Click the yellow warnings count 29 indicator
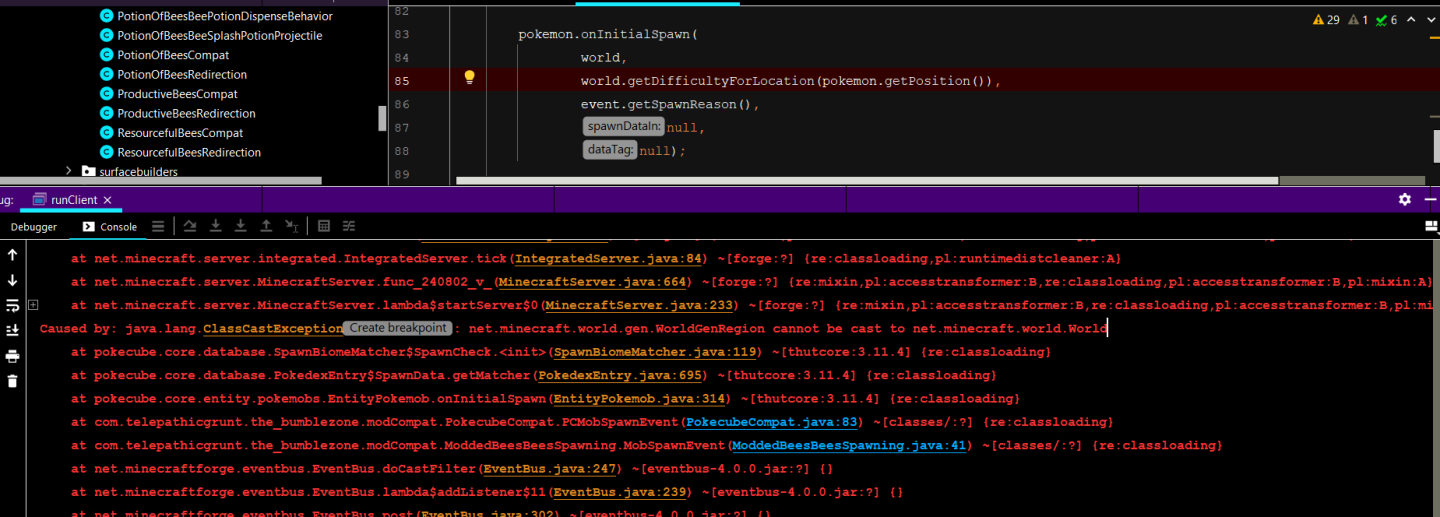Viewport: 1440px width, 517px height. click(1325, 20)
